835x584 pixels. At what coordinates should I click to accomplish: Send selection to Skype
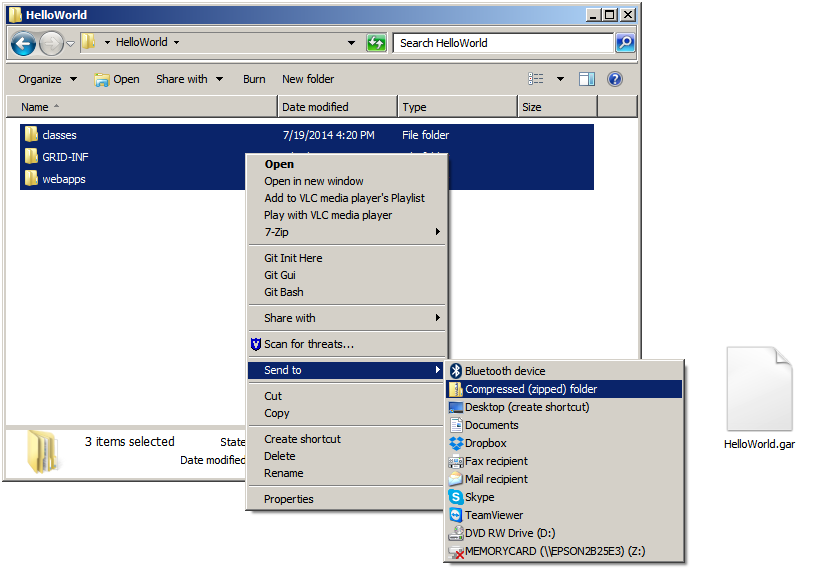point(479,497)
